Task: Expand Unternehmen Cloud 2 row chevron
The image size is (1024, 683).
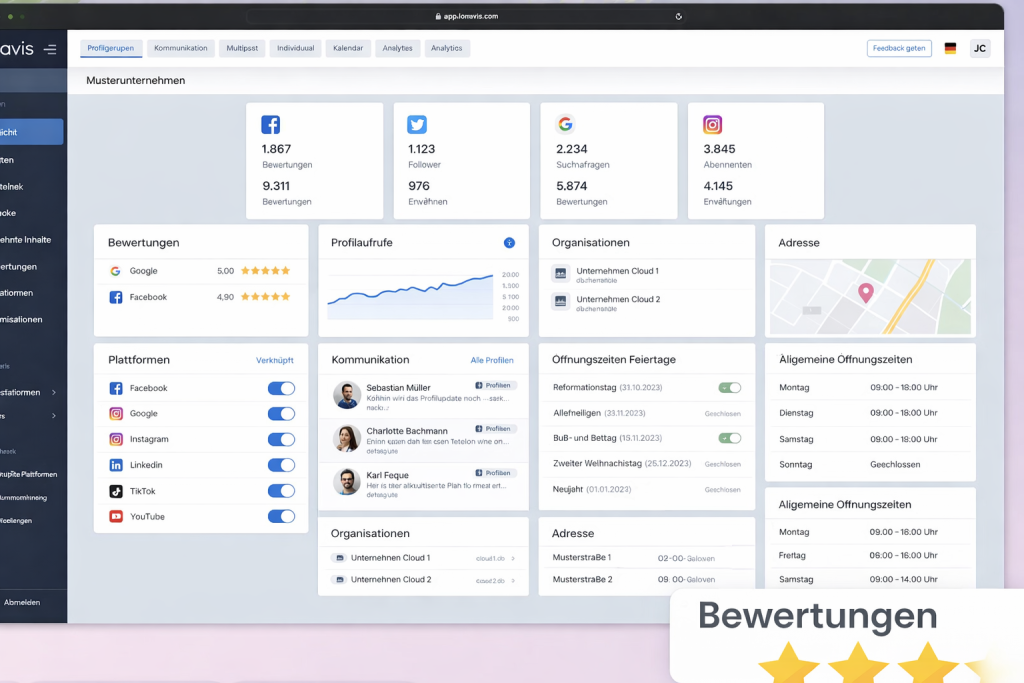Action: click(513, 580)
